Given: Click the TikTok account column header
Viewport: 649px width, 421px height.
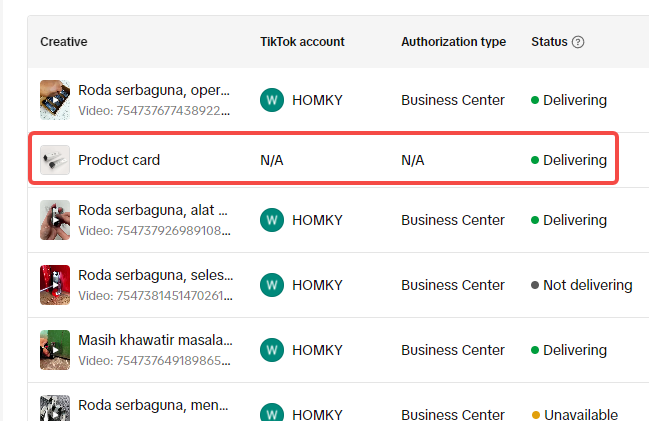Looking at the screenshot, I should 302,42.
